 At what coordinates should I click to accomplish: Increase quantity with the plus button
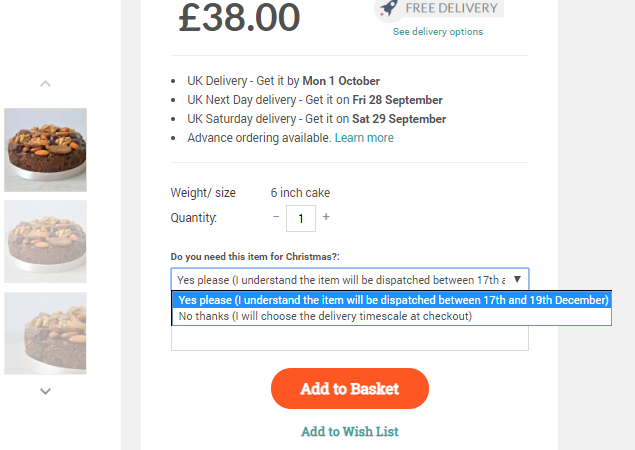[326, 217]
